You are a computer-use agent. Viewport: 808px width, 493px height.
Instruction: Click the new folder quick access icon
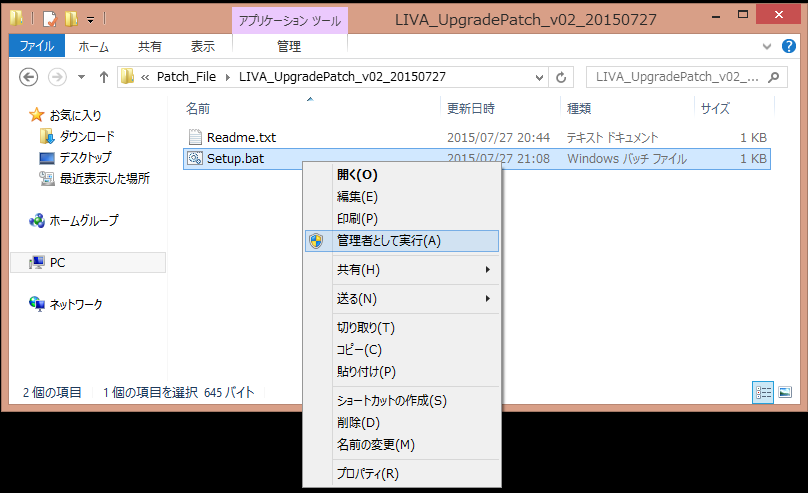(x=71, y=20)
